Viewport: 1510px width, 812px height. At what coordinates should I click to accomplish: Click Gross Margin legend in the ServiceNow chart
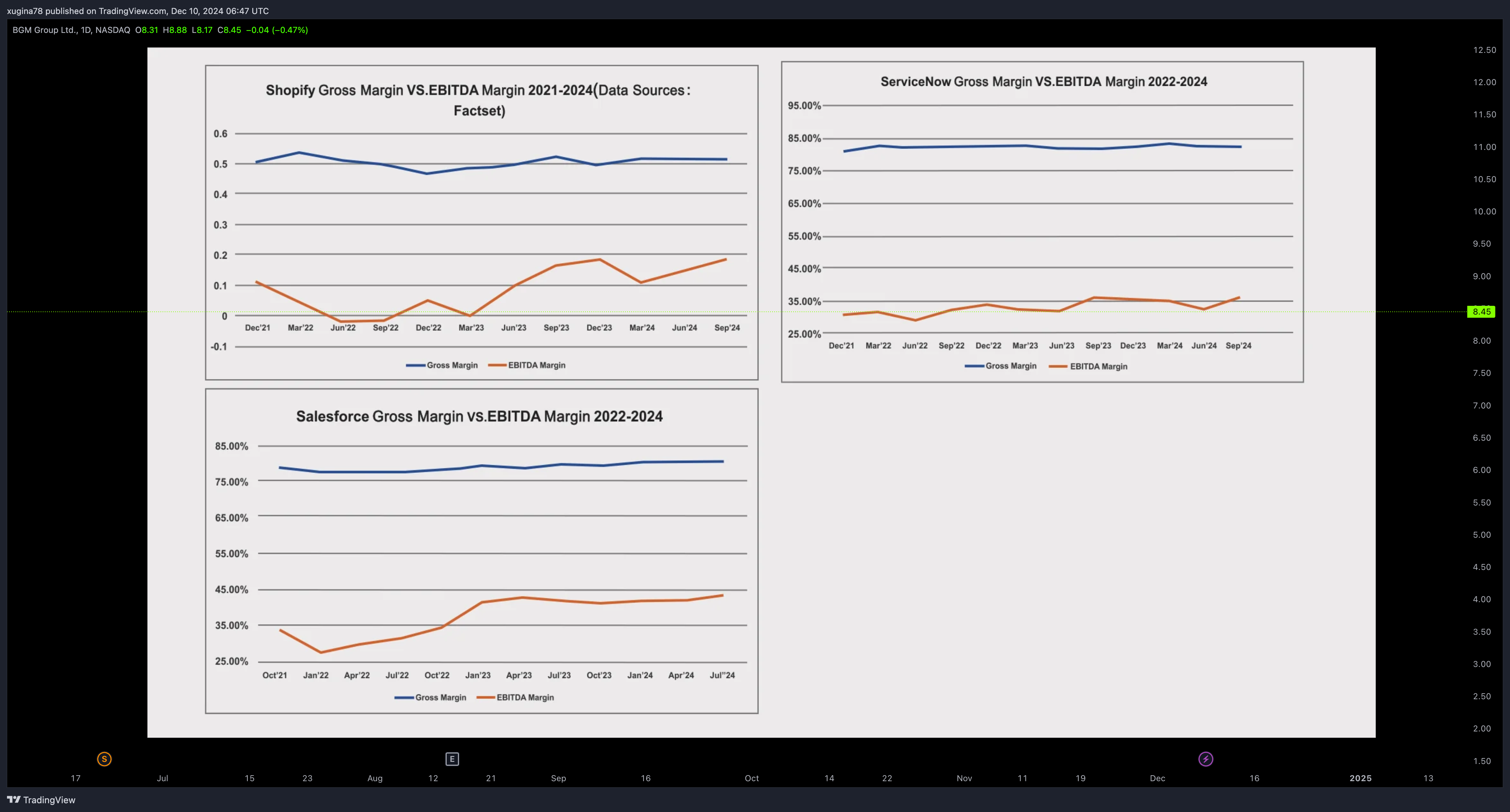(1001, 366)
